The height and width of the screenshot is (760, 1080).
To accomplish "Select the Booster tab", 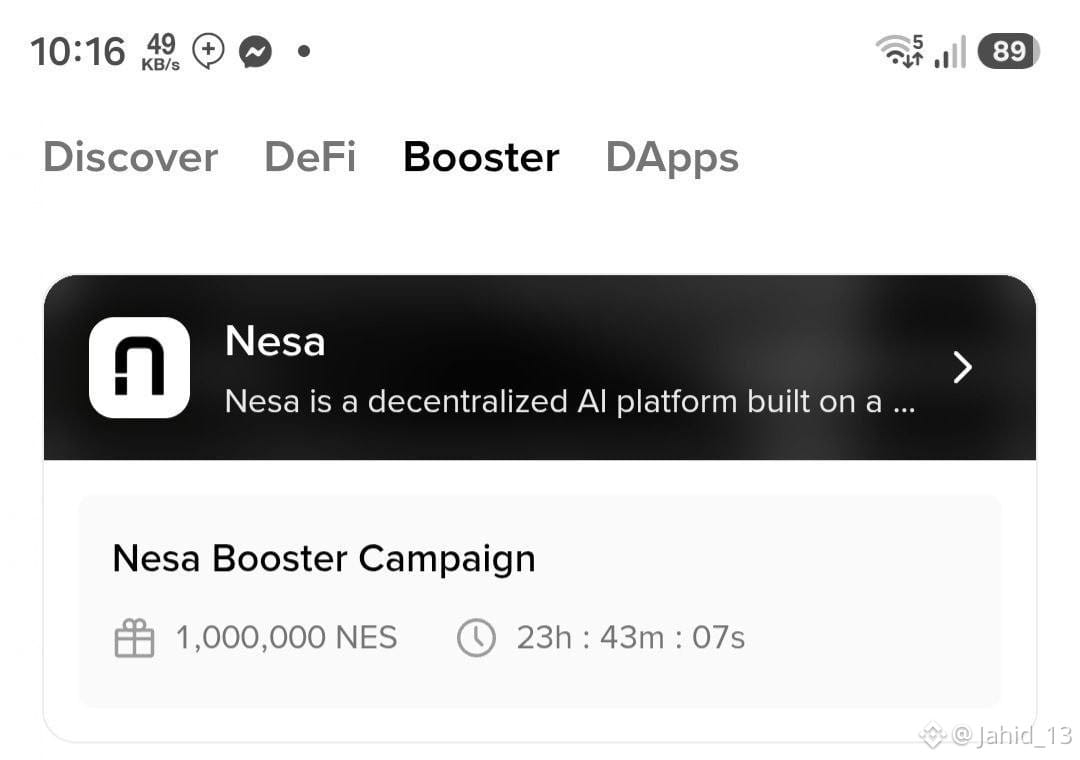I will pos(481,157).
